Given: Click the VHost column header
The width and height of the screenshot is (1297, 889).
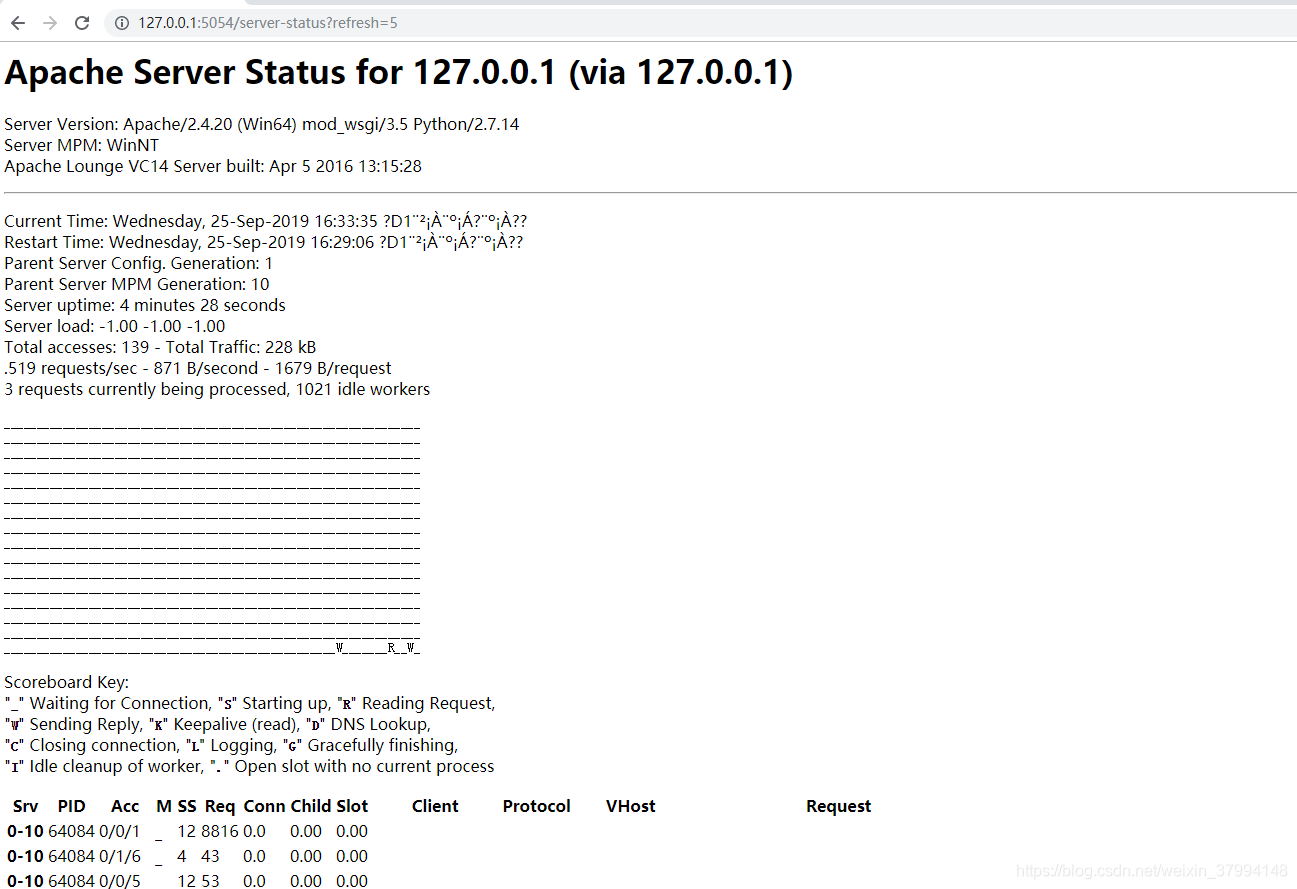Looking at the screenshot, I should tap(630, 806).
